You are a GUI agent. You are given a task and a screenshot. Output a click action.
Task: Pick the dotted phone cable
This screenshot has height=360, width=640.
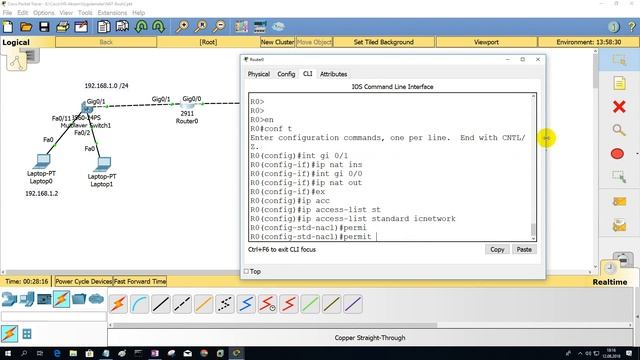coord(224,304)
